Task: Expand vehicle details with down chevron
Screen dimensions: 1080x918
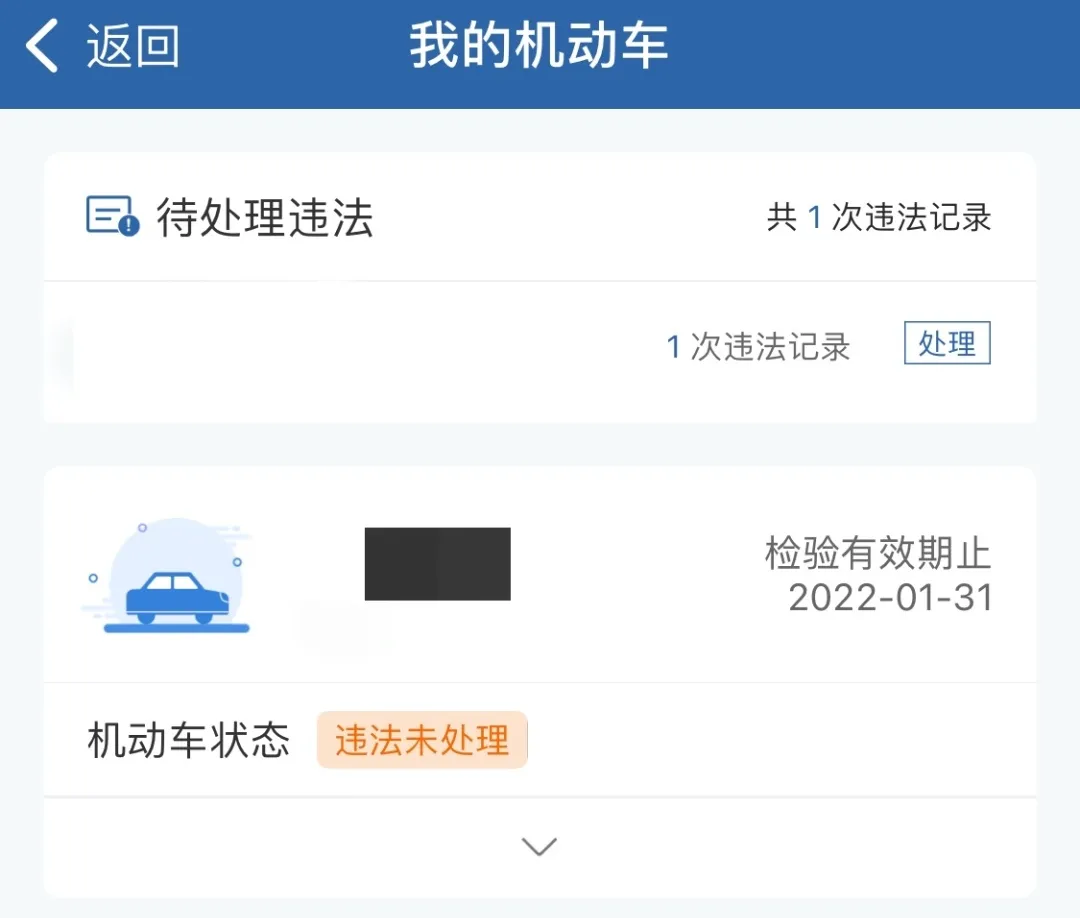Action: pos(539,846)
